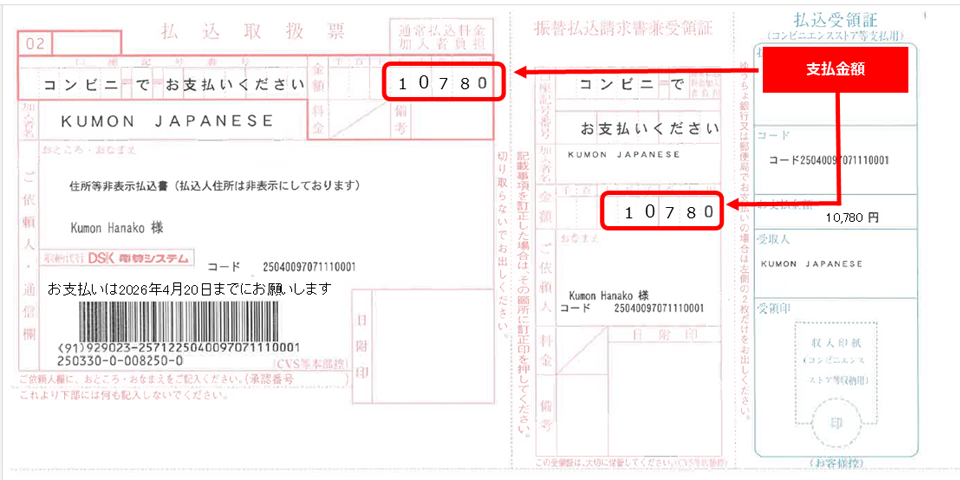Click the "02" box at the top left

click(x=36, y=44)
